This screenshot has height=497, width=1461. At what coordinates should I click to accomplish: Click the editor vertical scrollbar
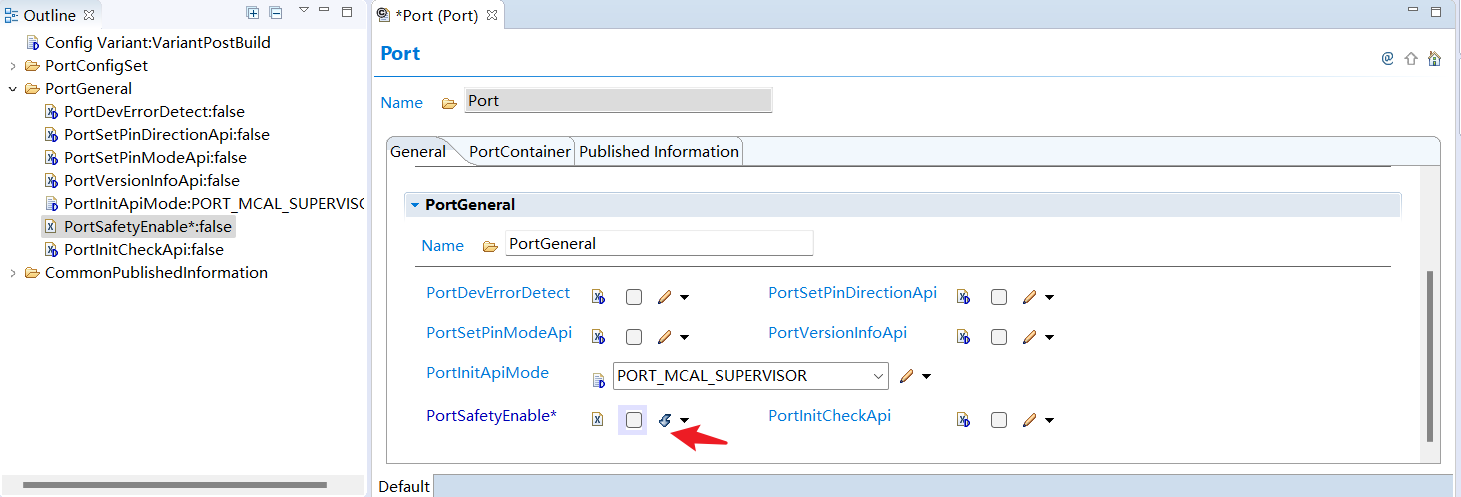pyautogui.click(x=1430, y=356)
